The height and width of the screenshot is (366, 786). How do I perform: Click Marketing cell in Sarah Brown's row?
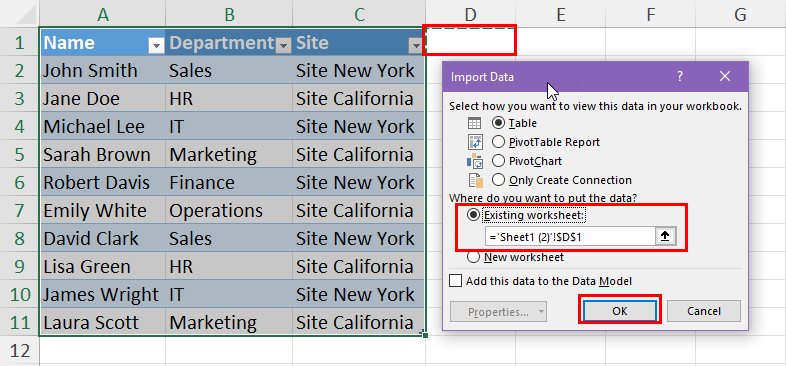pos(229,154)
